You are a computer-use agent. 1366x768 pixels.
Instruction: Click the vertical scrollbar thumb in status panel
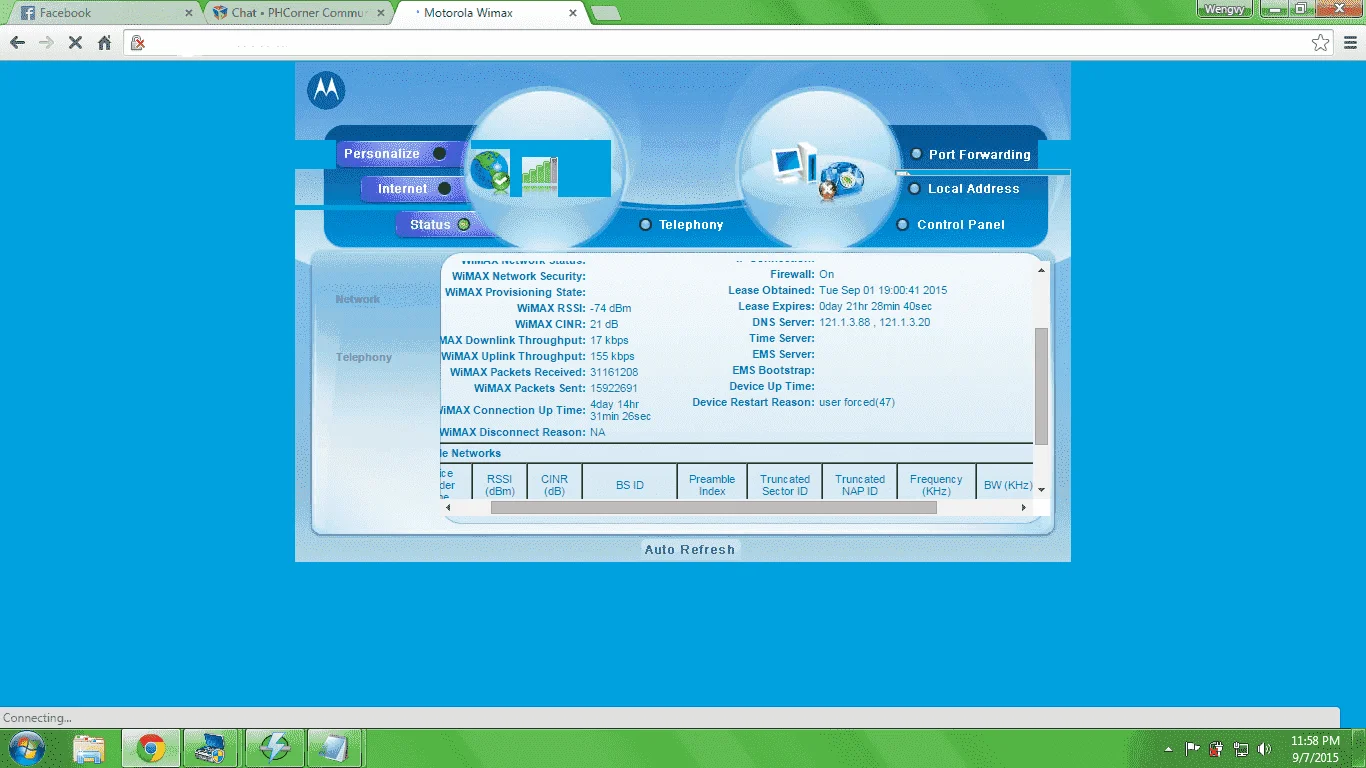coord(1041,386)
